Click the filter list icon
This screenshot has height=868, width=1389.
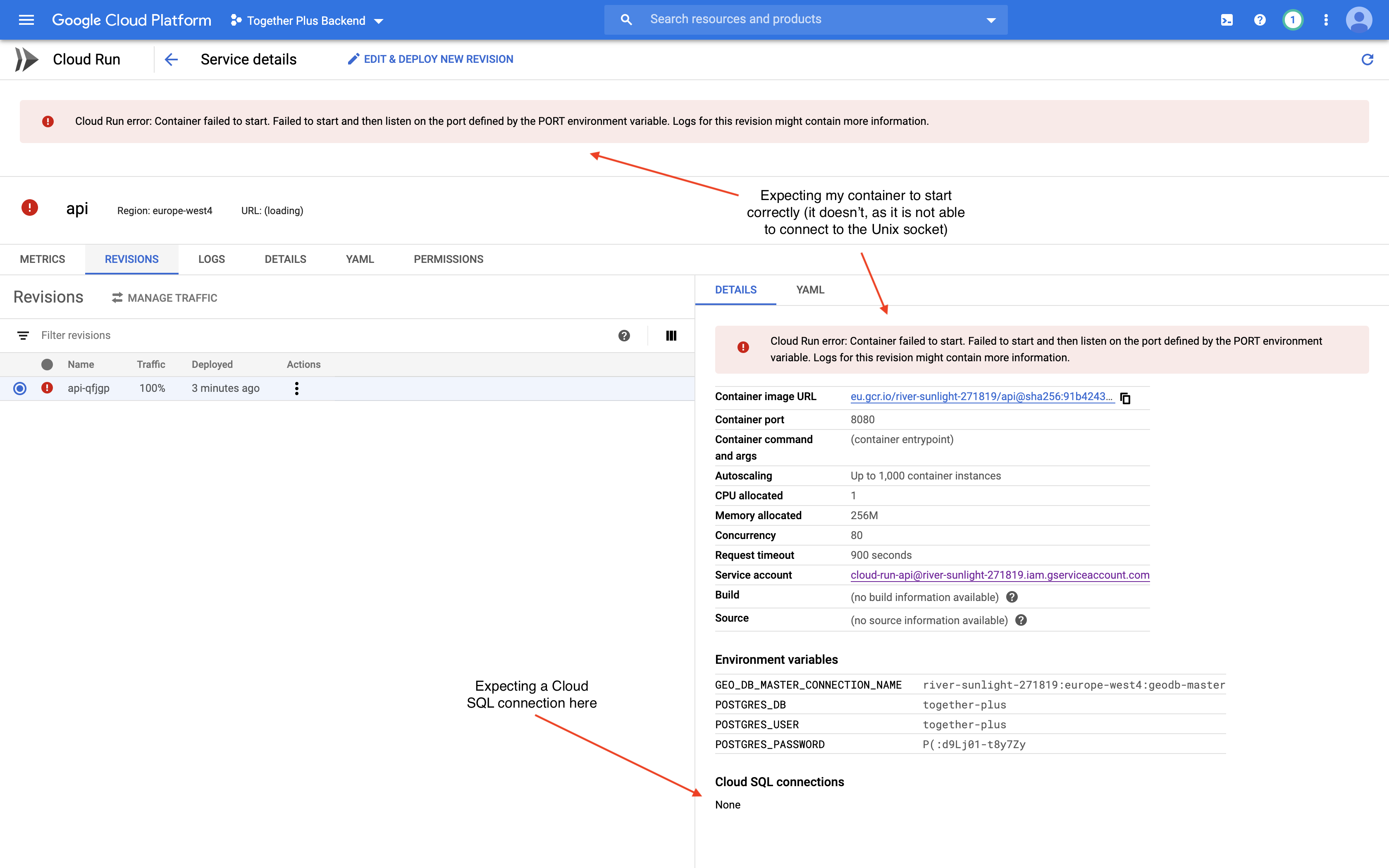pyautogui.click(x=23, y=335)
